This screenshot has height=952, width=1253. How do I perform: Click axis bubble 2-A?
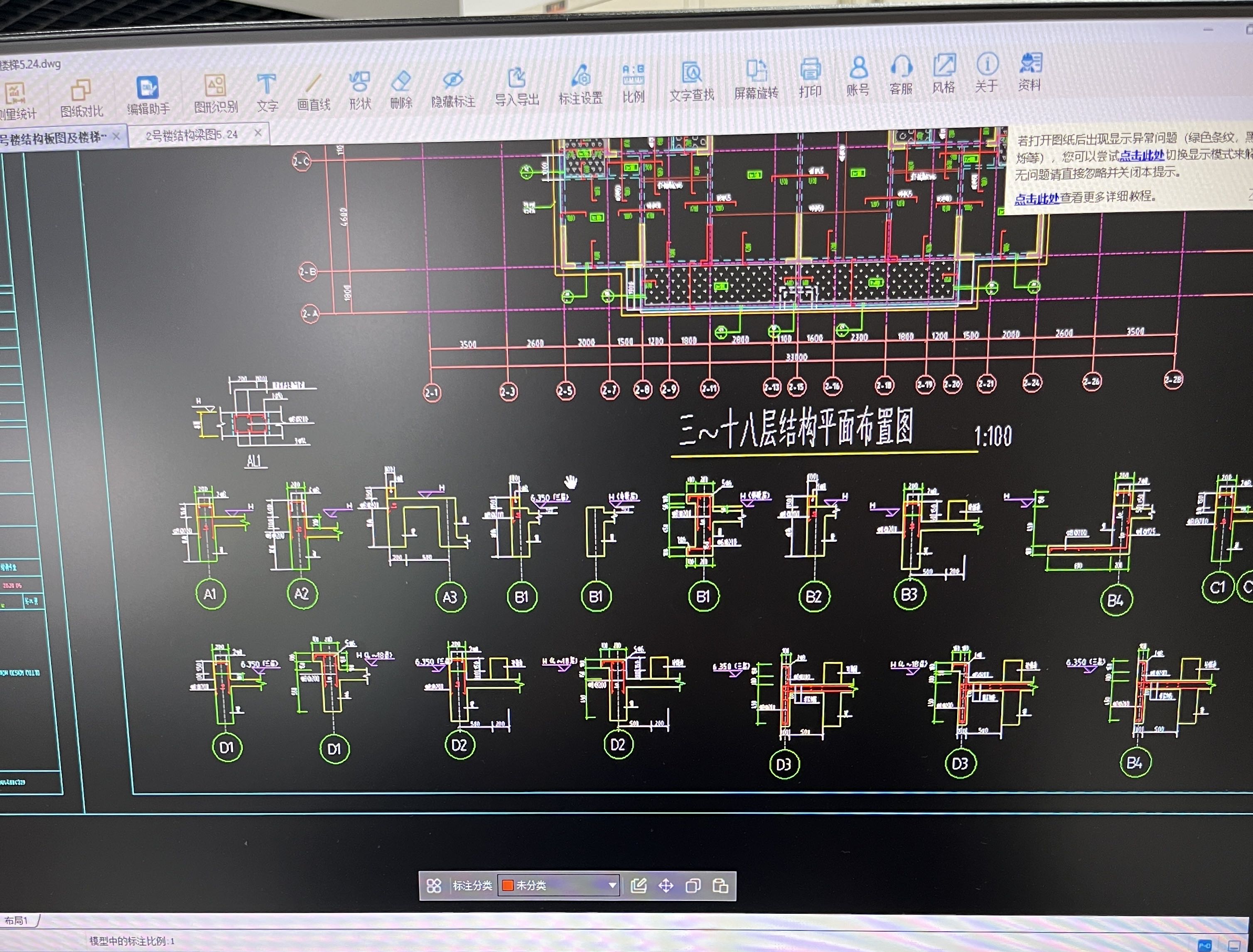coord(310,313)
